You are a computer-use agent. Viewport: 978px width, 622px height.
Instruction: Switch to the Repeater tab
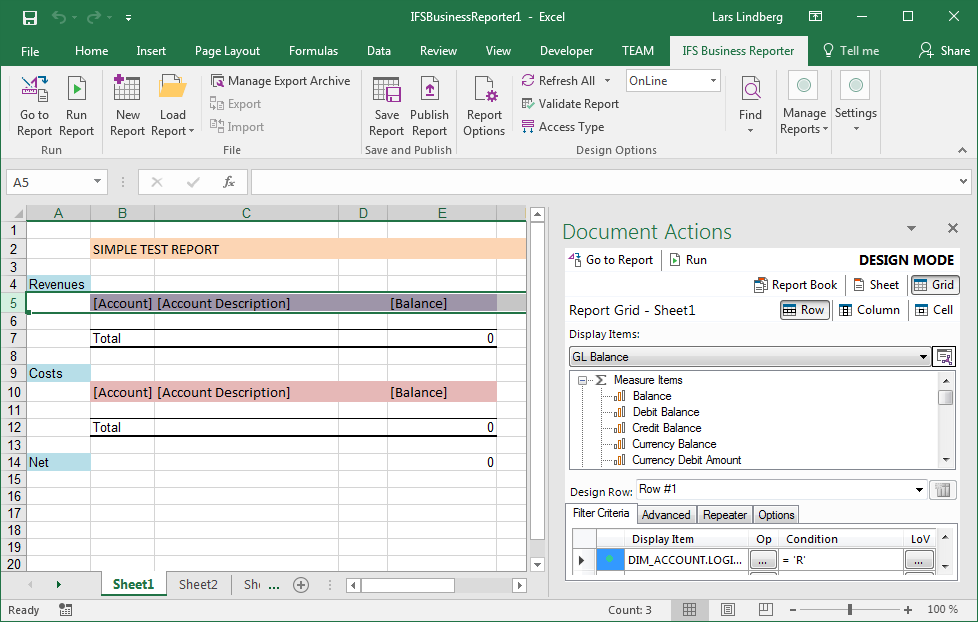pyautogui.click(x=724, y=515)
